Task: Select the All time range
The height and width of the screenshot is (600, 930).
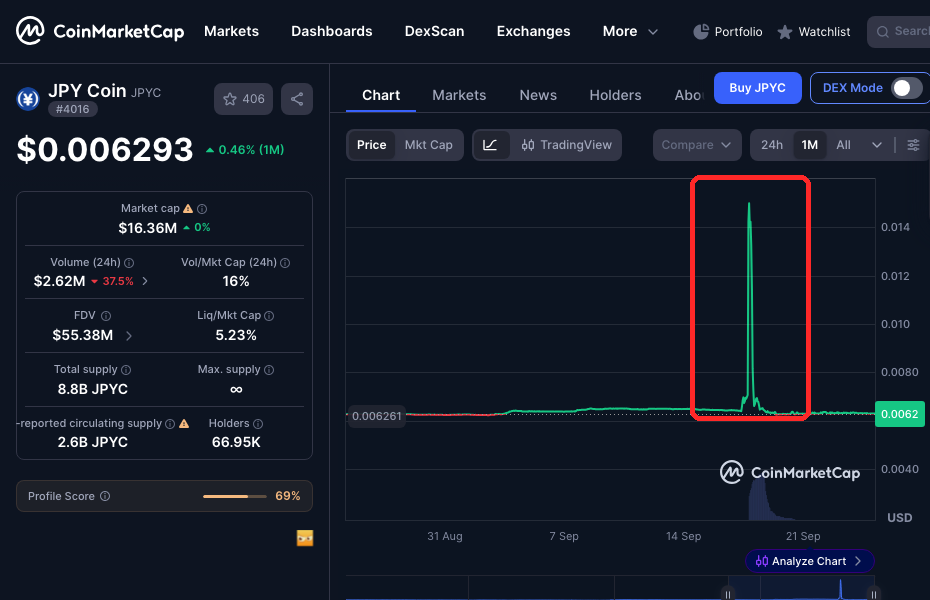Action: click(843, 145)
